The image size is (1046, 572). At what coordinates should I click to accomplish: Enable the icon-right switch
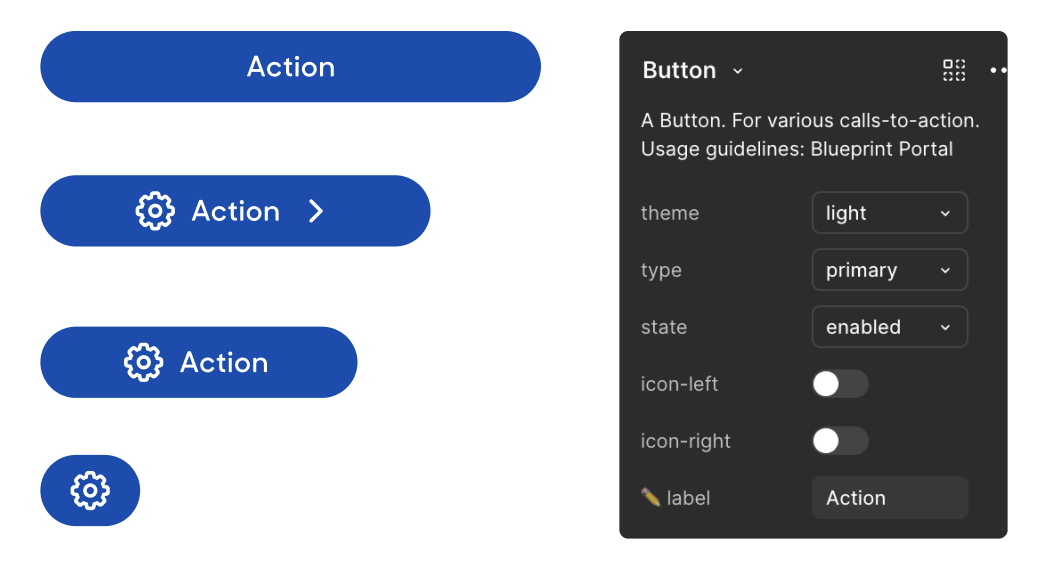839,441
